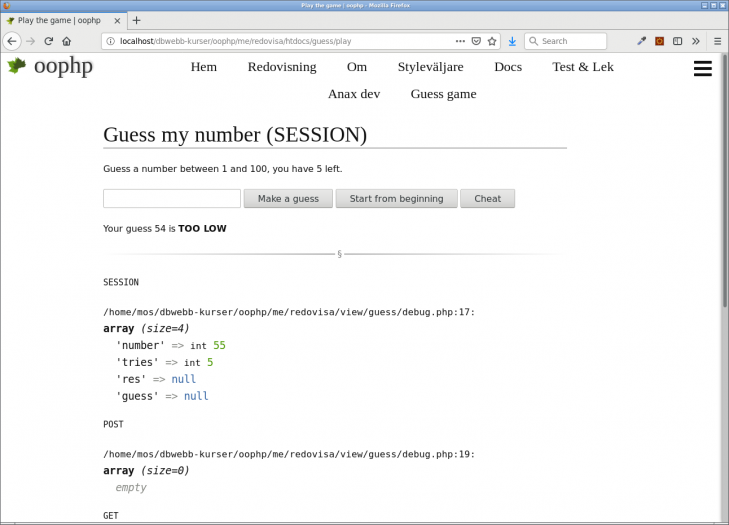The height and width of the screenshot is (525, 729).
Task: Open the Redovisning menu item
Action: [x=282, y=67]
